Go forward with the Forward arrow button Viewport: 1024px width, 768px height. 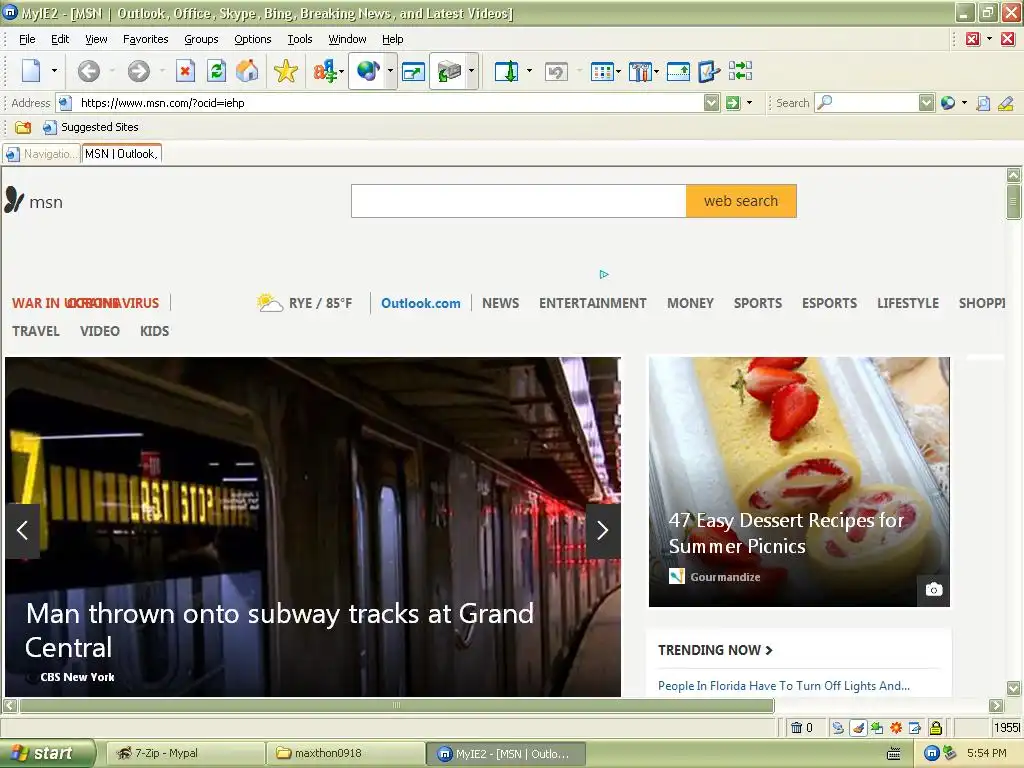point(138,71)
